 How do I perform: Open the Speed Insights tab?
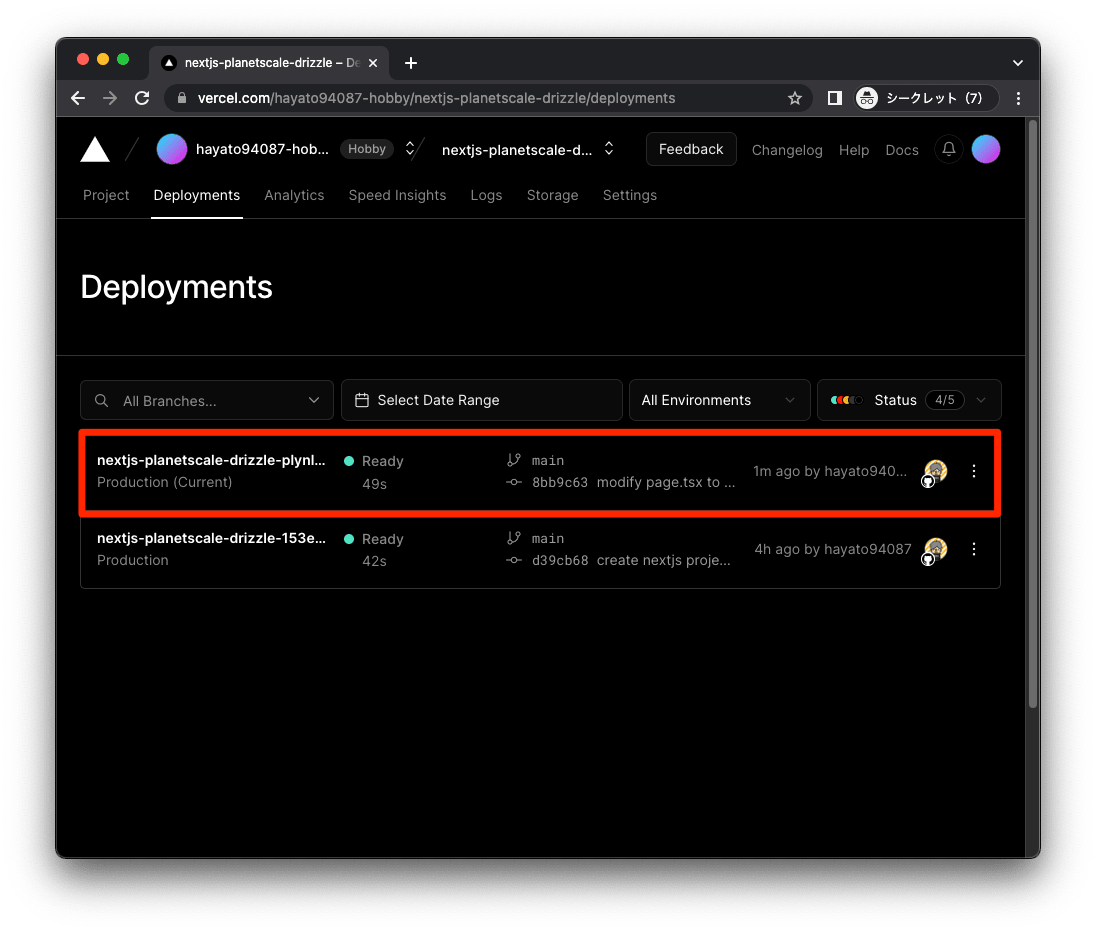point(397,195)
